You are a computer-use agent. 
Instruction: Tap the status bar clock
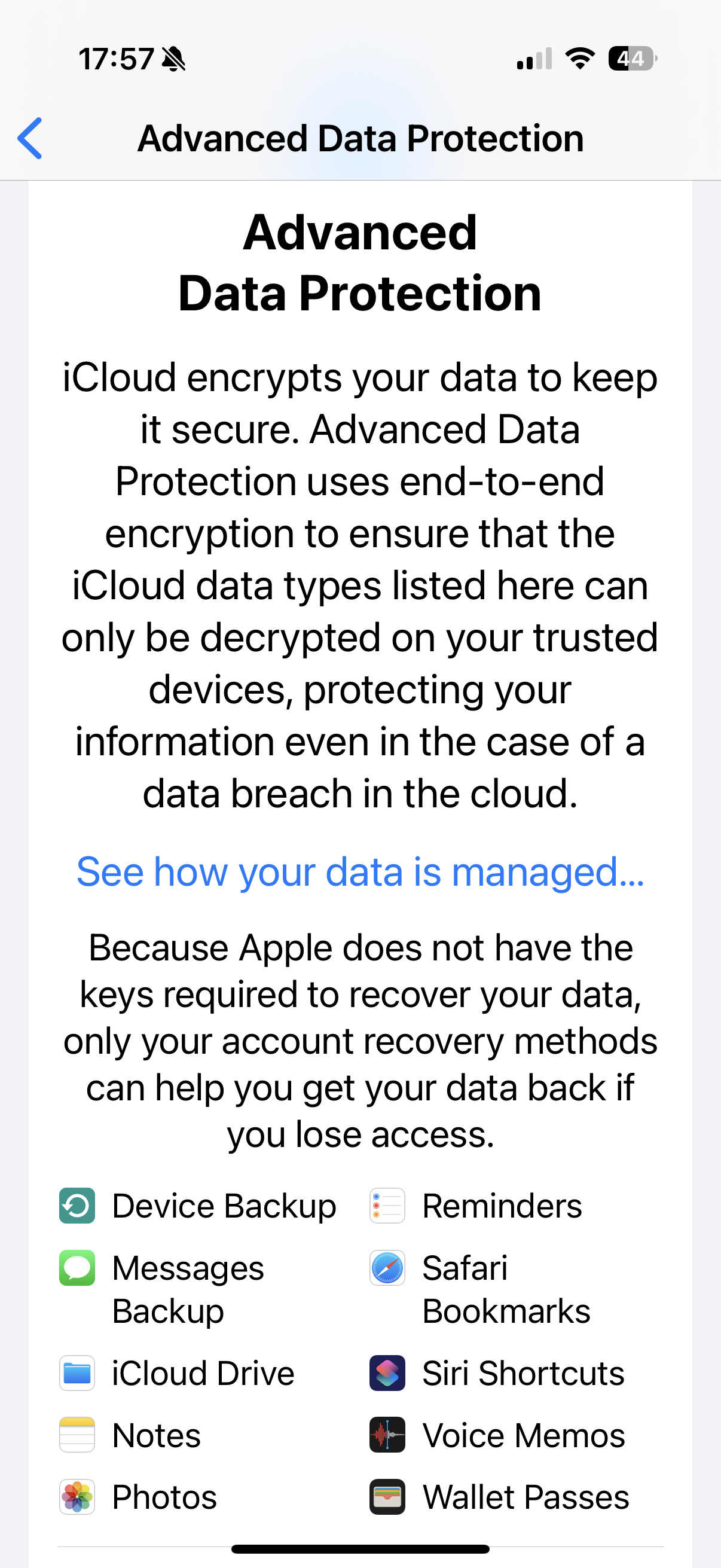point(115,59)
